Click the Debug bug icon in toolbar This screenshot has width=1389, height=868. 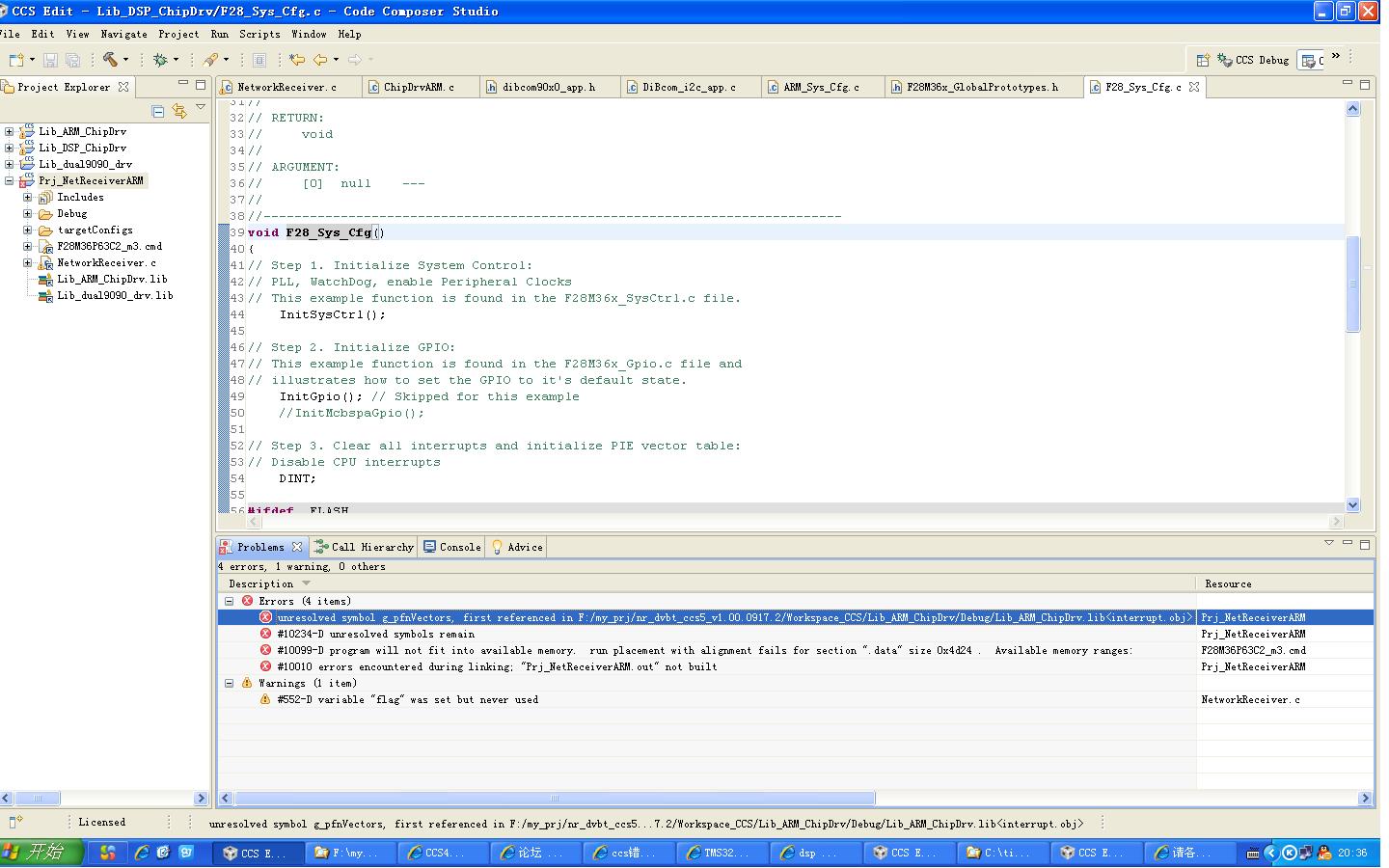pyautogui.click(x=160, y=60)
